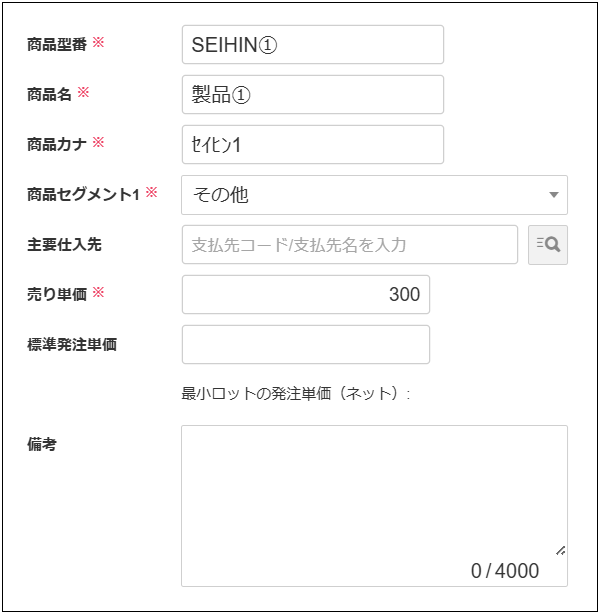Click the 商品カナ input field
Screen dimensions: 600x614
pyautogui.click(x=312, y=145)
